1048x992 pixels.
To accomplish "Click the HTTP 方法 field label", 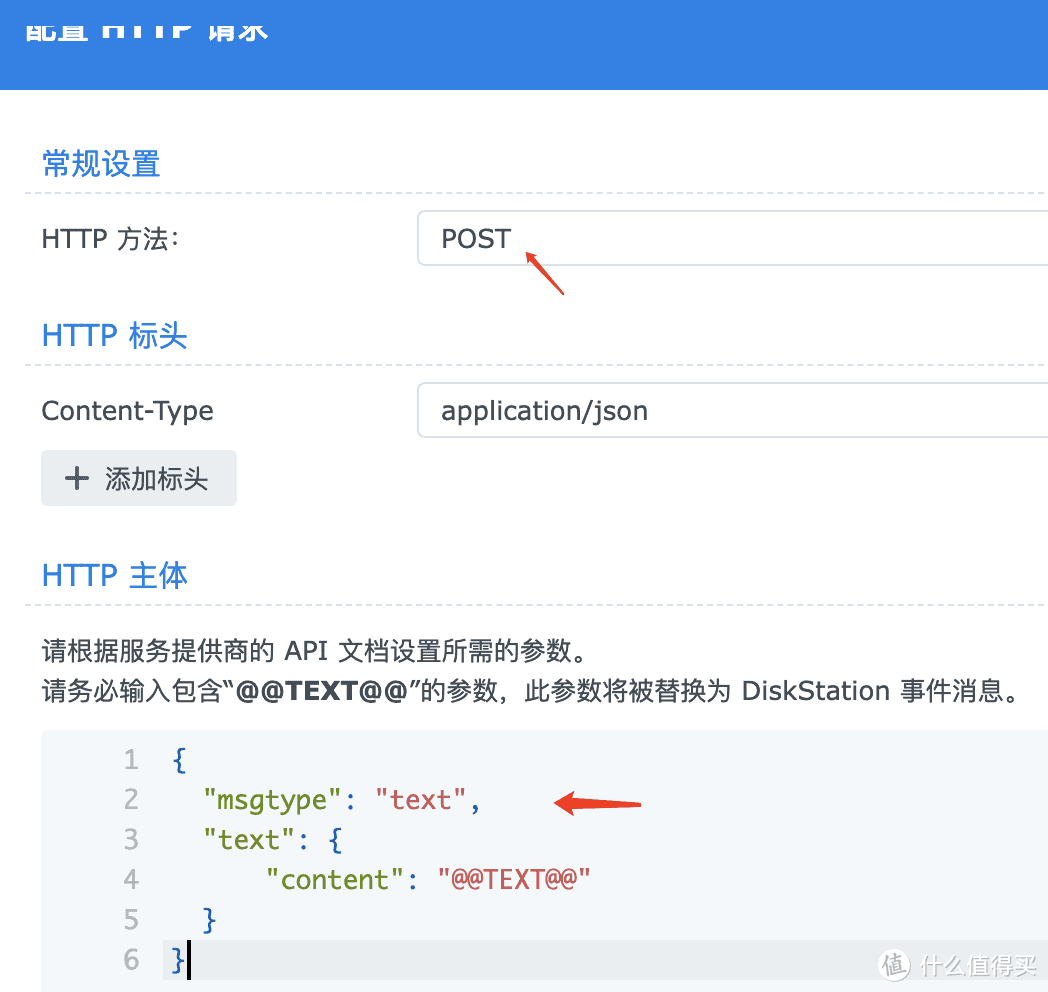I will click(110, 239).
